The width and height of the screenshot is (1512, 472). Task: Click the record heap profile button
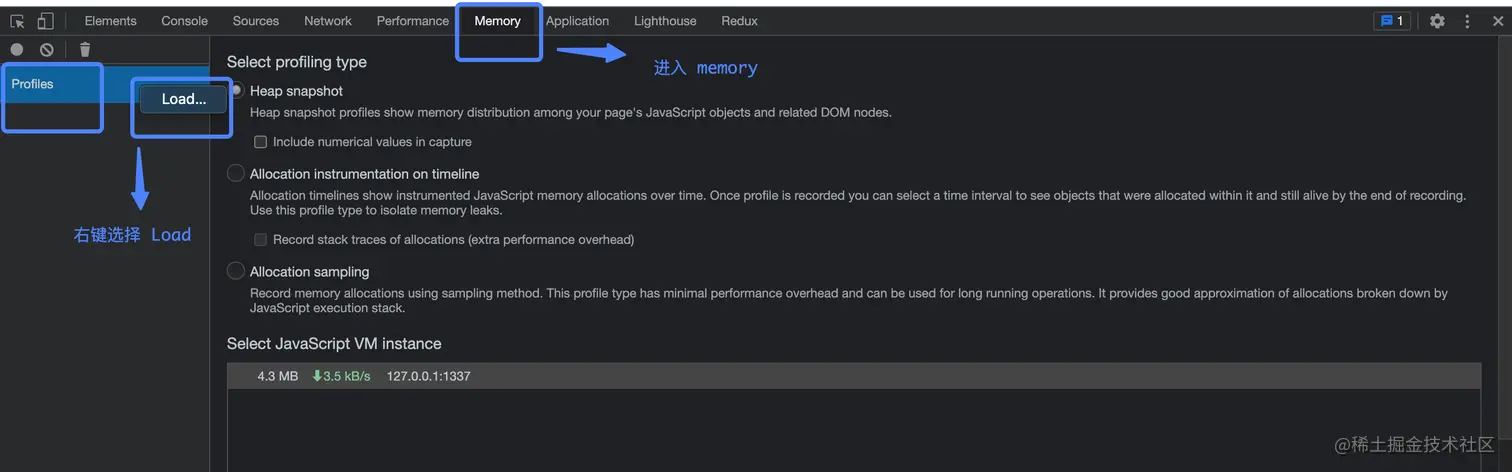[17, 49]
